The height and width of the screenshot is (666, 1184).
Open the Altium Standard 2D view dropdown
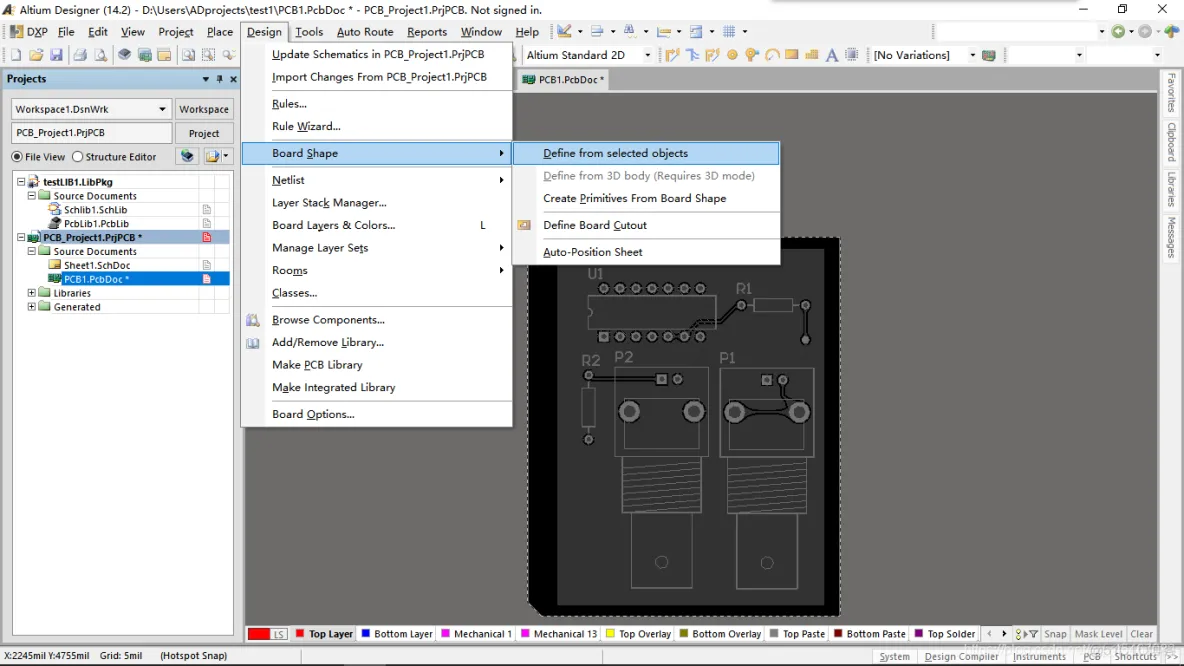647,55
